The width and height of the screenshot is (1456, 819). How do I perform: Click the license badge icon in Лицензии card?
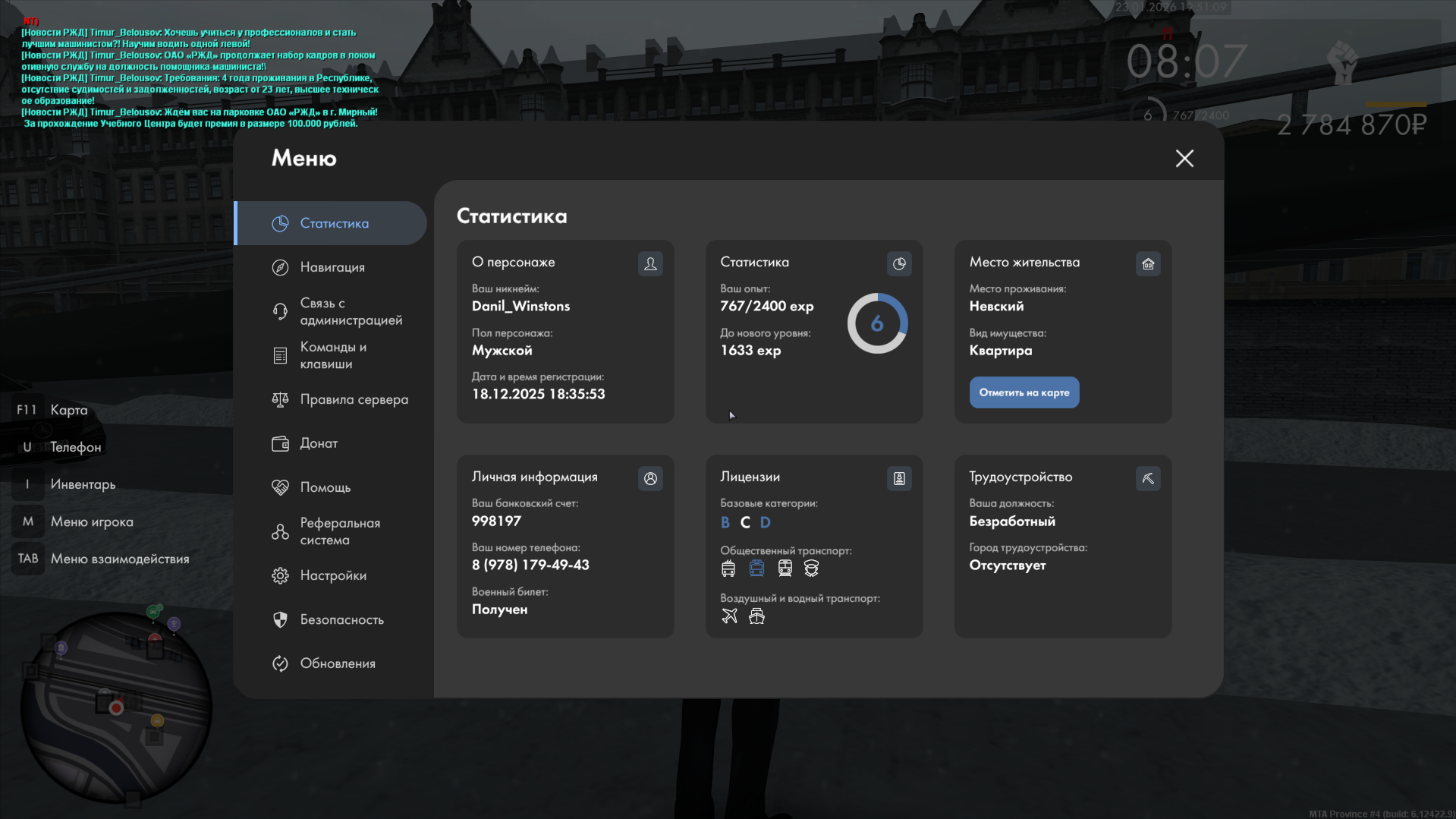click(899, 478)
